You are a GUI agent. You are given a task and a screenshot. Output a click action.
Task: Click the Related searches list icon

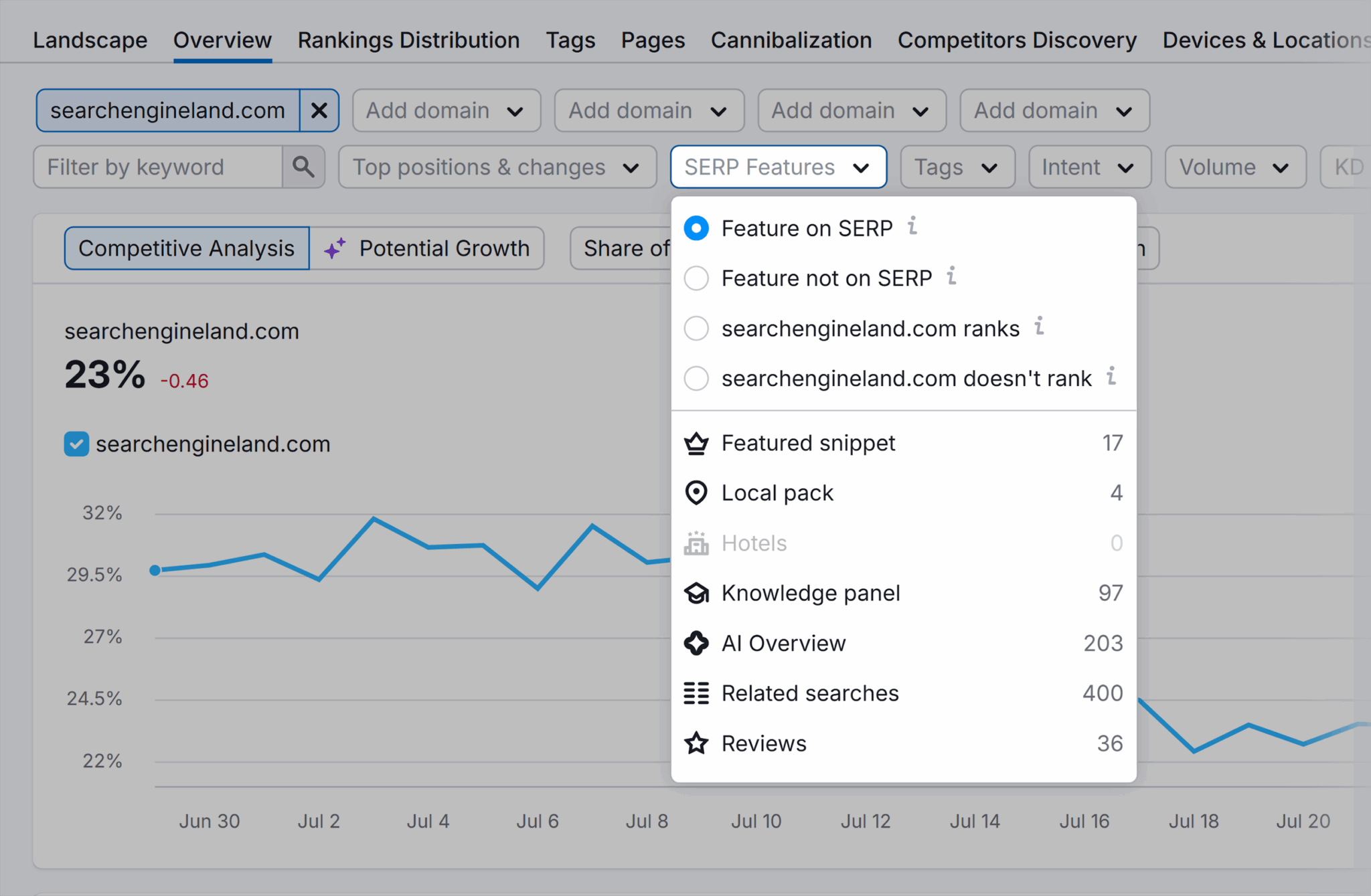tap(696, 693)
